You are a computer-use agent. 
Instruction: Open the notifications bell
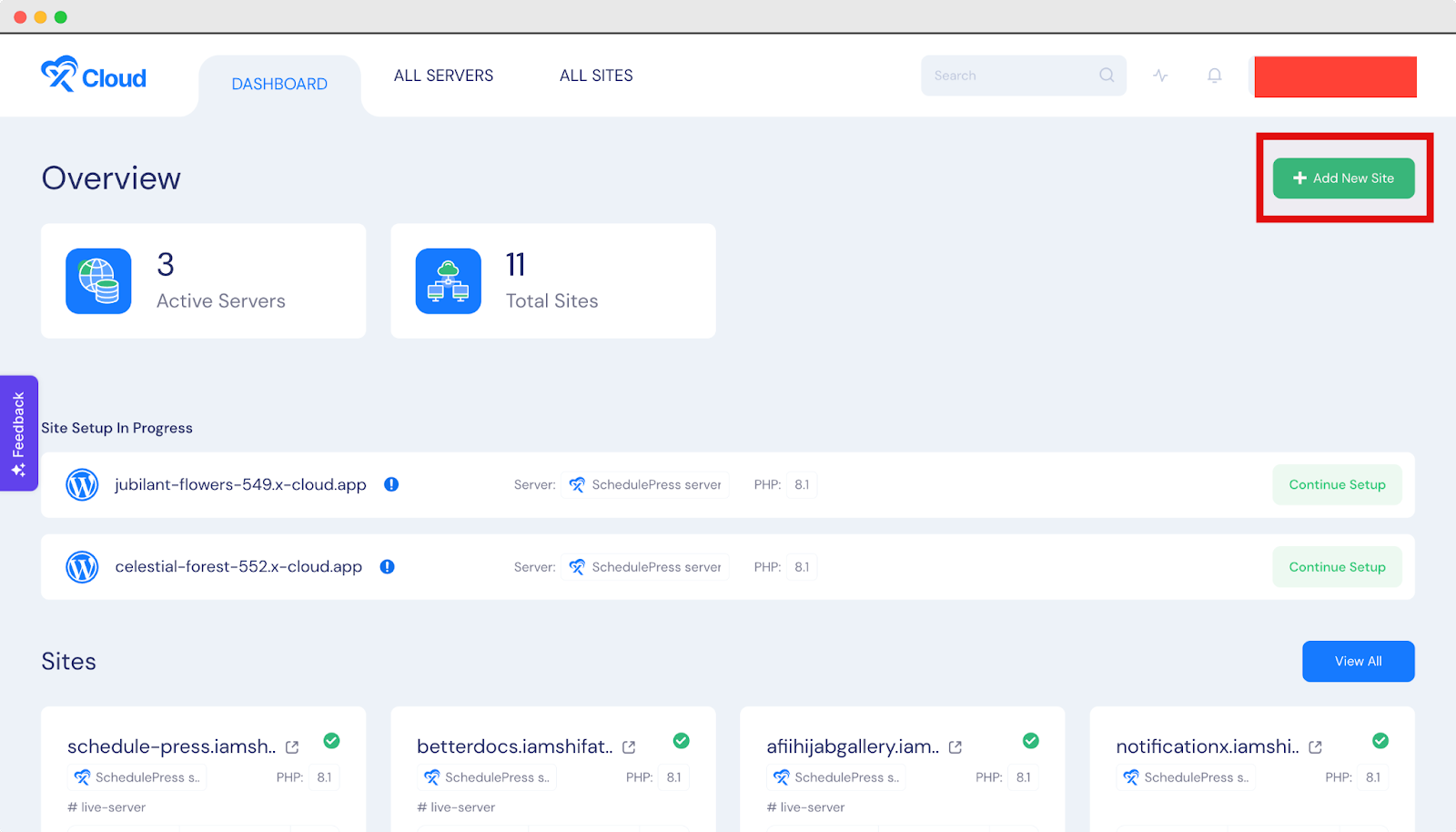[1214, 76]
